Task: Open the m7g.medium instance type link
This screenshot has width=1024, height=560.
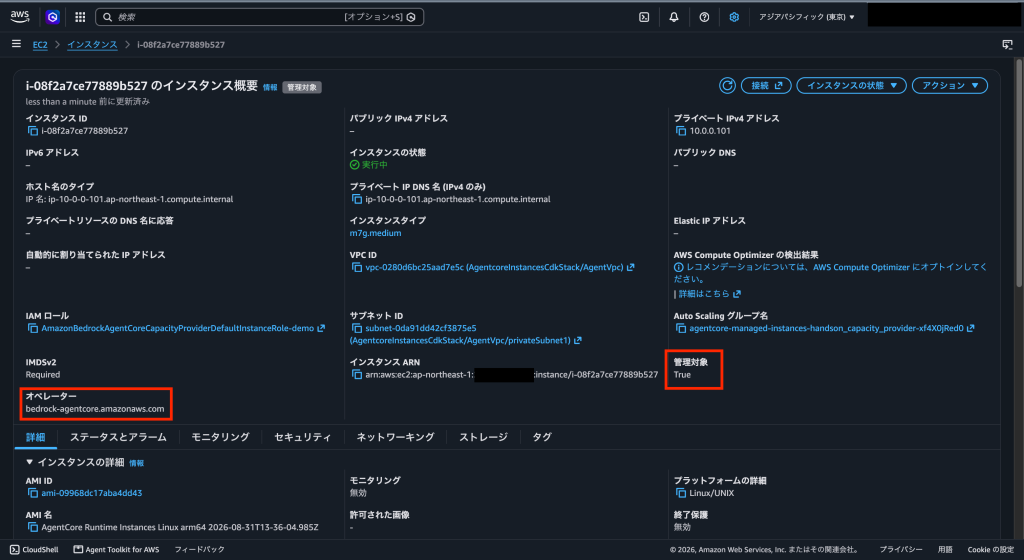Action: (376, 233)
